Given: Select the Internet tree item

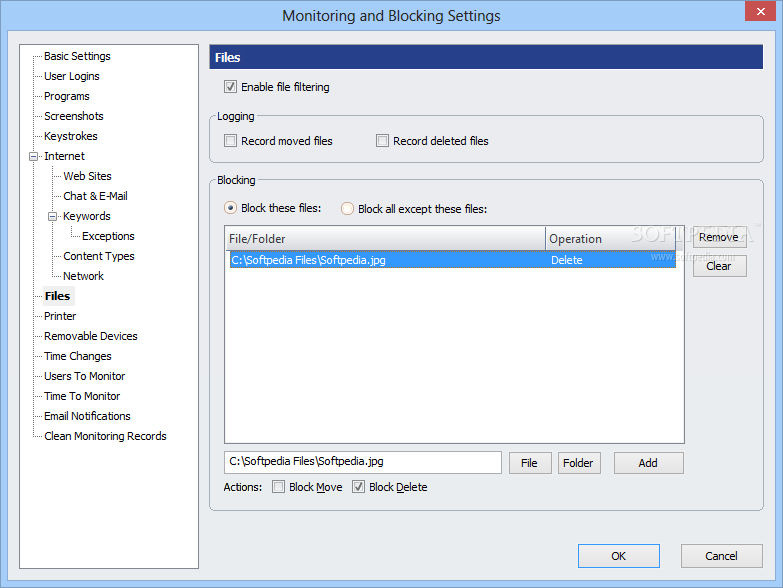Looking at the screenshot, I should (x=64, y=156).
